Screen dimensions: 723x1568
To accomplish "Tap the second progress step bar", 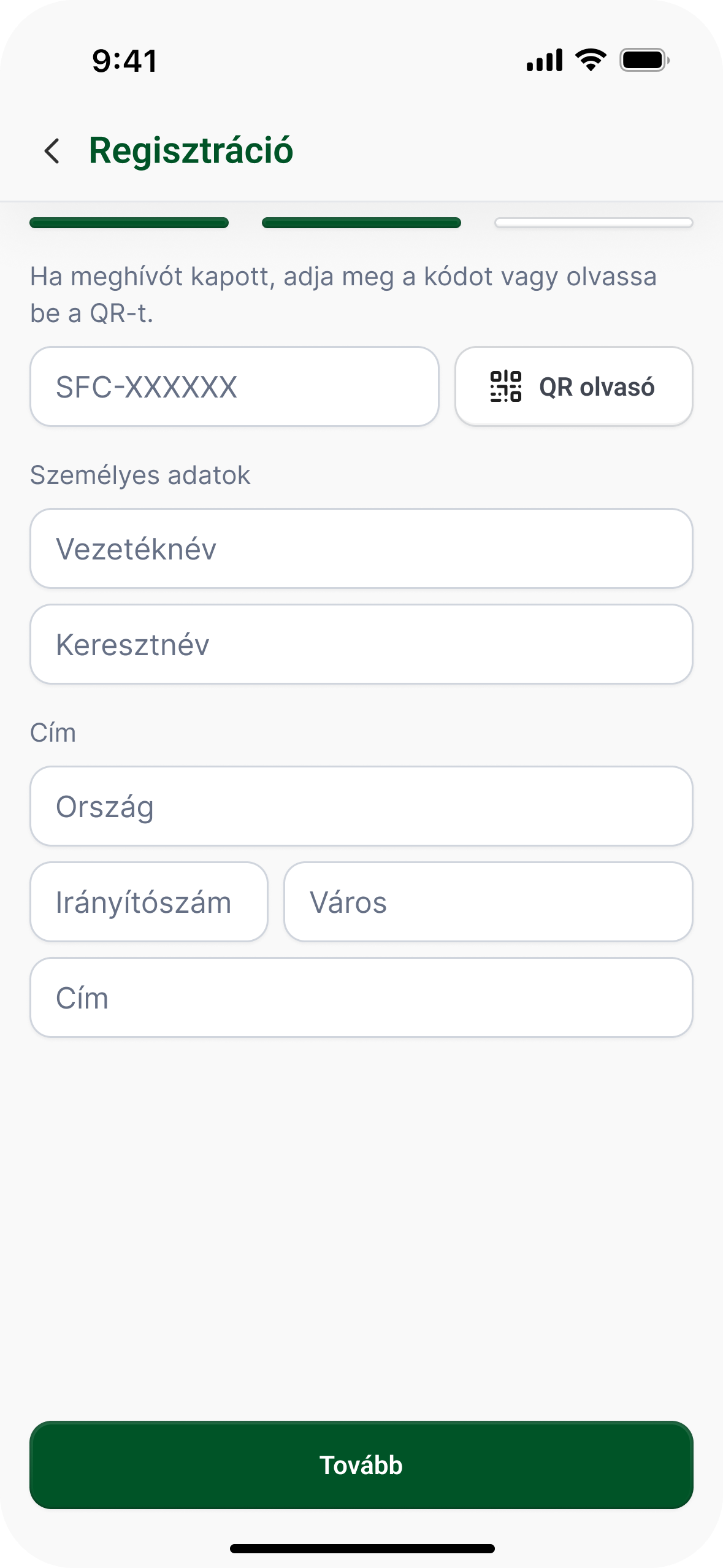I will pyautogui.click(x=361, y=223).
